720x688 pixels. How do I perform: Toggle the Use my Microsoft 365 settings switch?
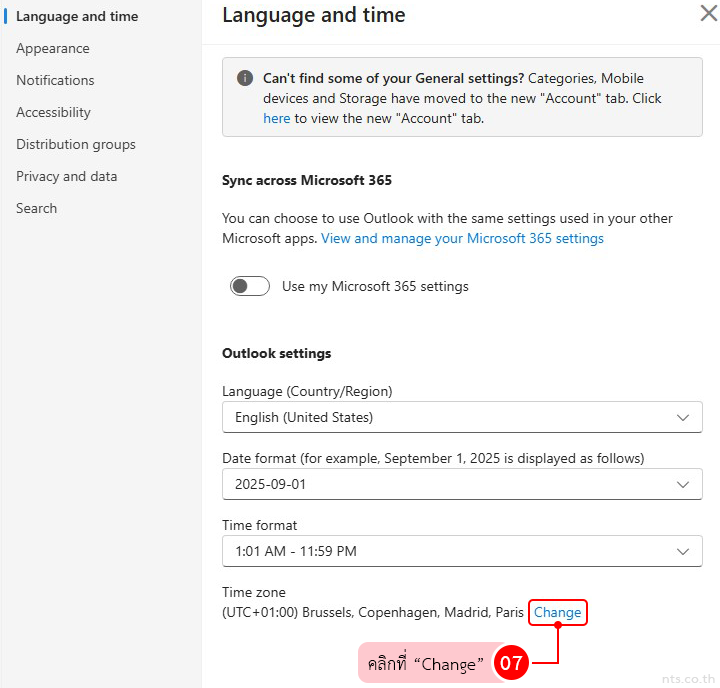point(250,286)
